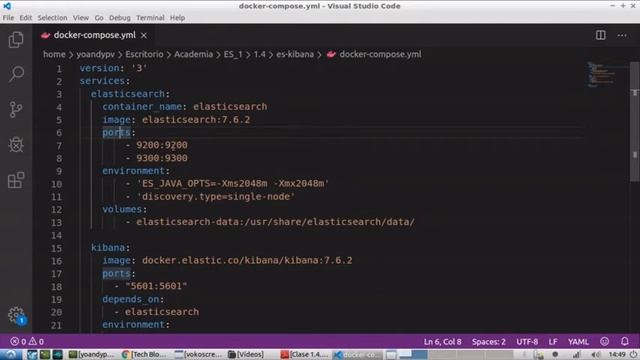Open the Terminal menu
The image size is (640, 360).
pos(150,18)
